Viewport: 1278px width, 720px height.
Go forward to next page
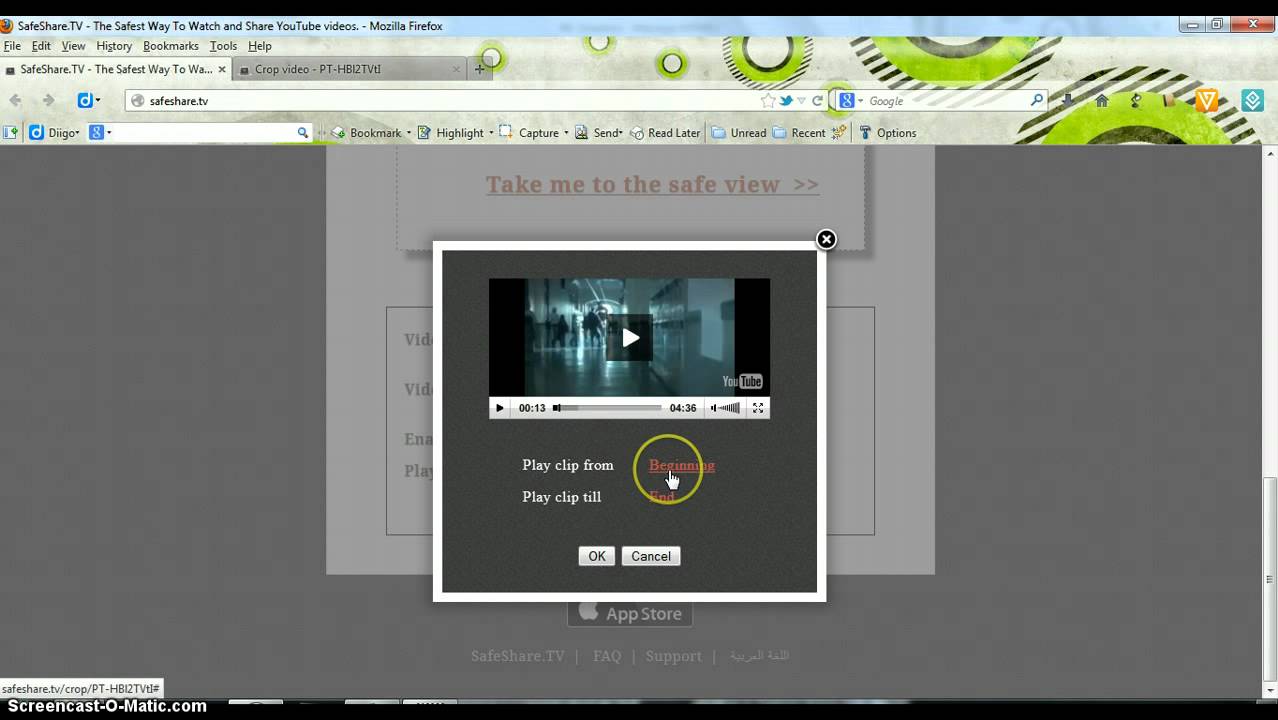[x=48, y=100]
